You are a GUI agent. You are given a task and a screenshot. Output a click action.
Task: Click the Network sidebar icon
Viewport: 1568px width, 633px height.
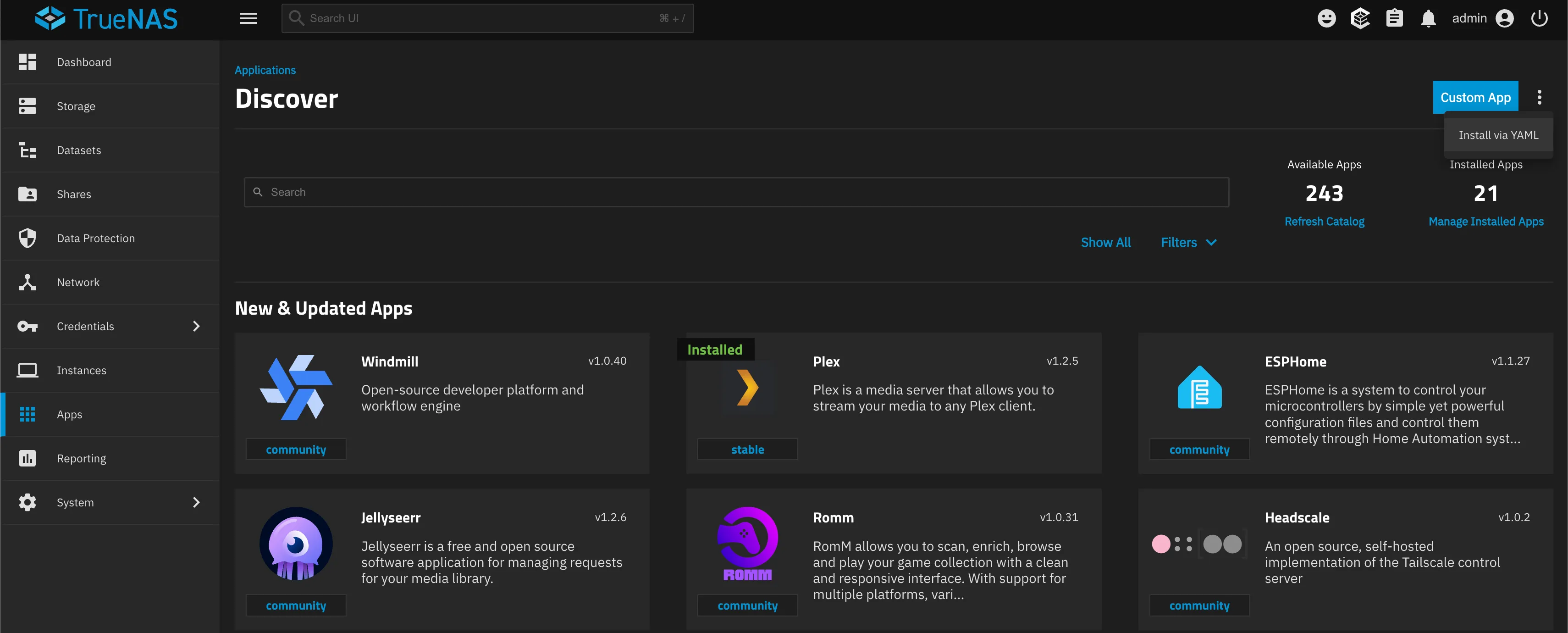(x=28, y=282)
